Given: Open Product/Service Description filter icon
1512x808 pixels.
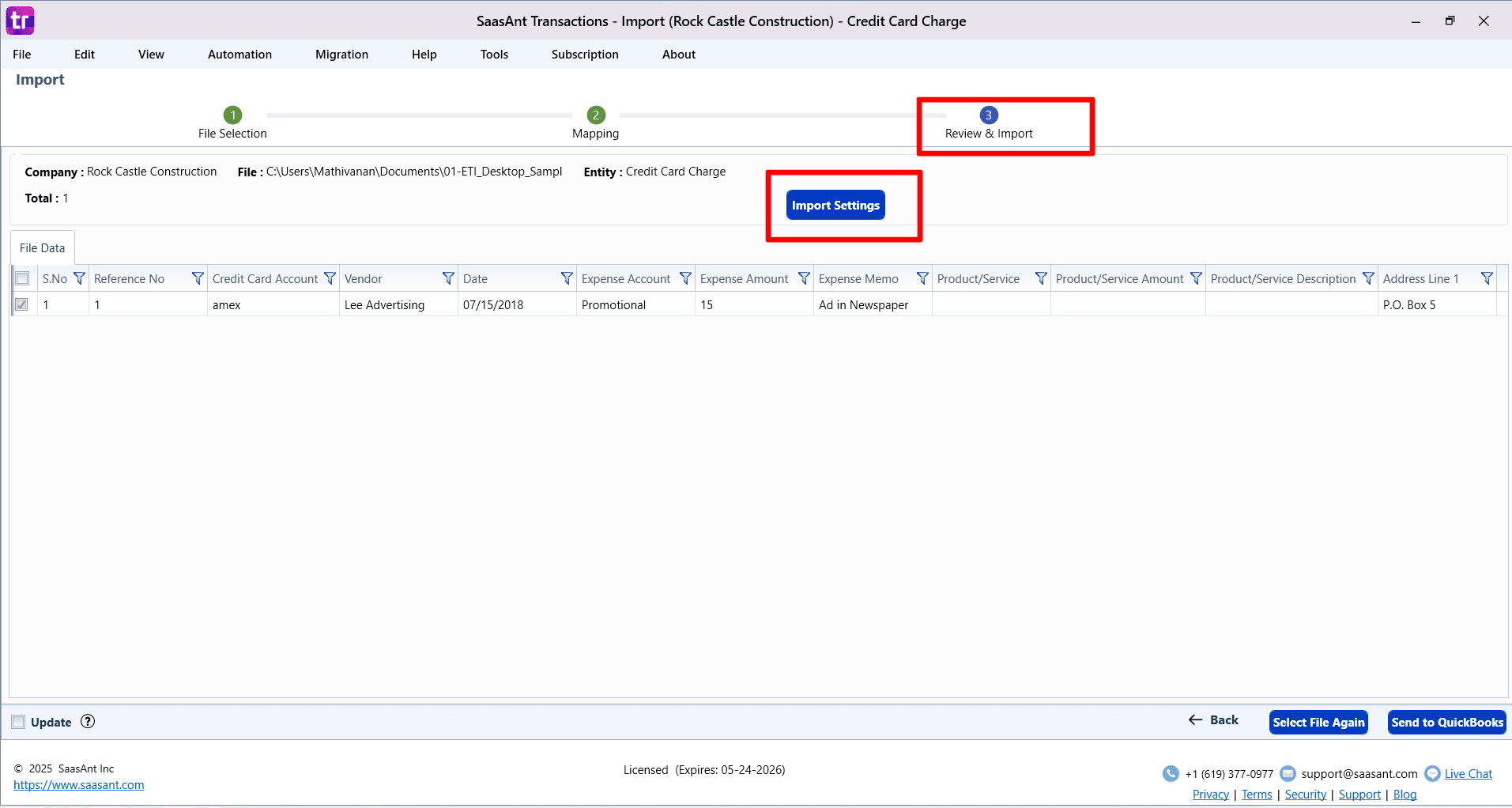Looking at the screenshot, I should [1368, 278].
